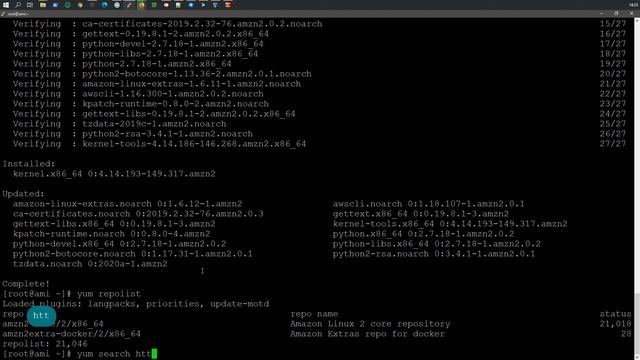Click 'ca-certificates.noarch' updated entry

[138, 214]
